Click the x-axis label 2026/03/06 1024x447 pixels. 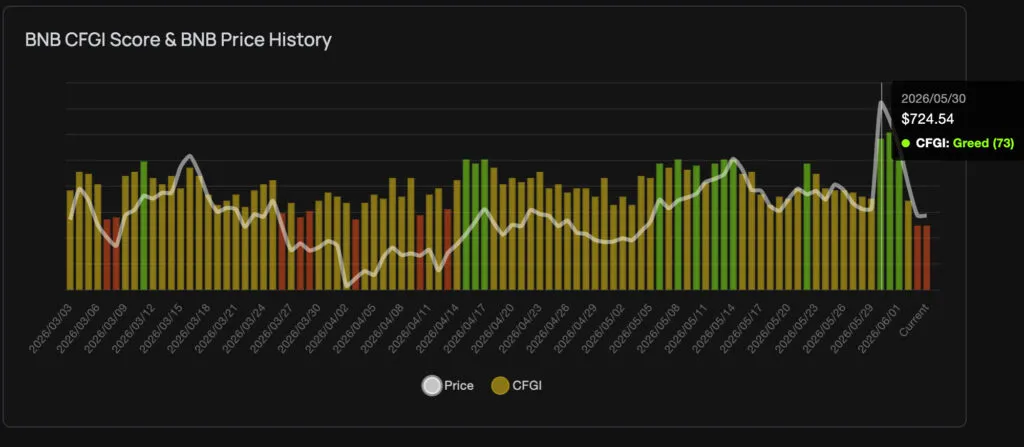pyautogui.click(x=78, y=329)
